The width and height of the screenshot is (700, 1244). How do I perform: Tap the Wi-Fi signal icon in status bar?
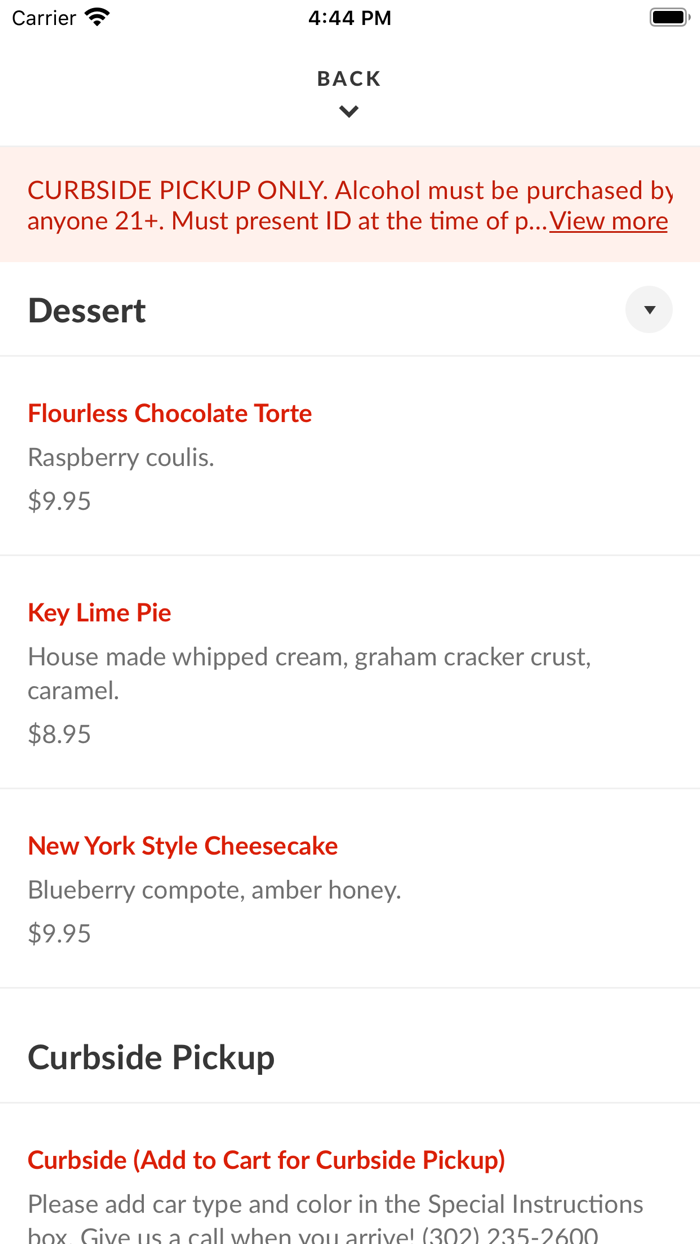pos(96,16)
